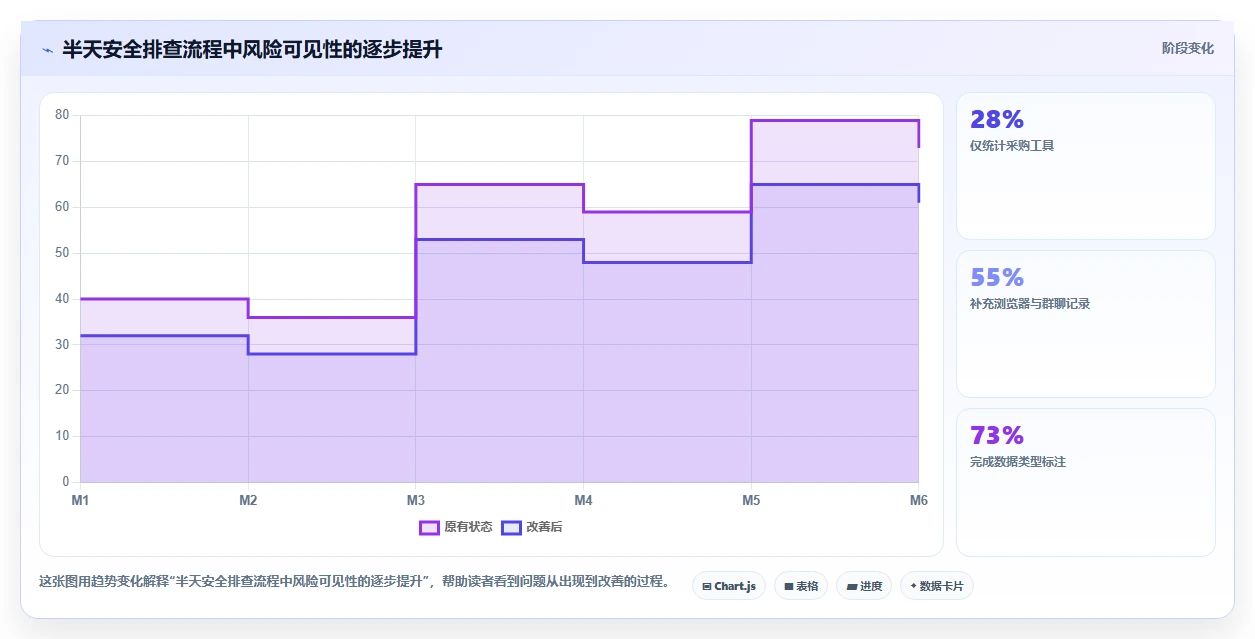Click the 20 y-axis value

[x=62, y=390]
